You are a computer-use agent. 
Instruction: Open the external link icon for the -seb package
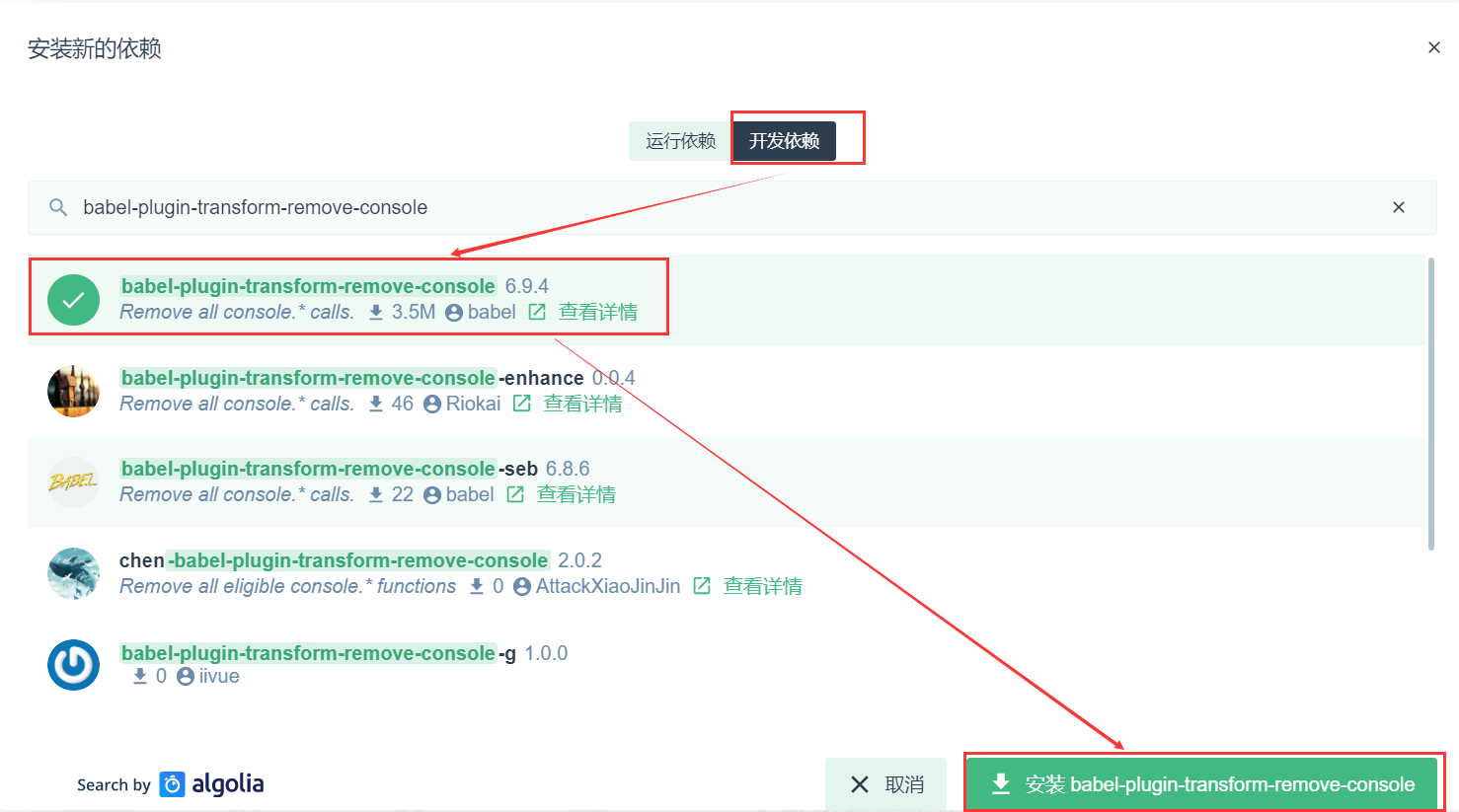[x=515, y=494]
